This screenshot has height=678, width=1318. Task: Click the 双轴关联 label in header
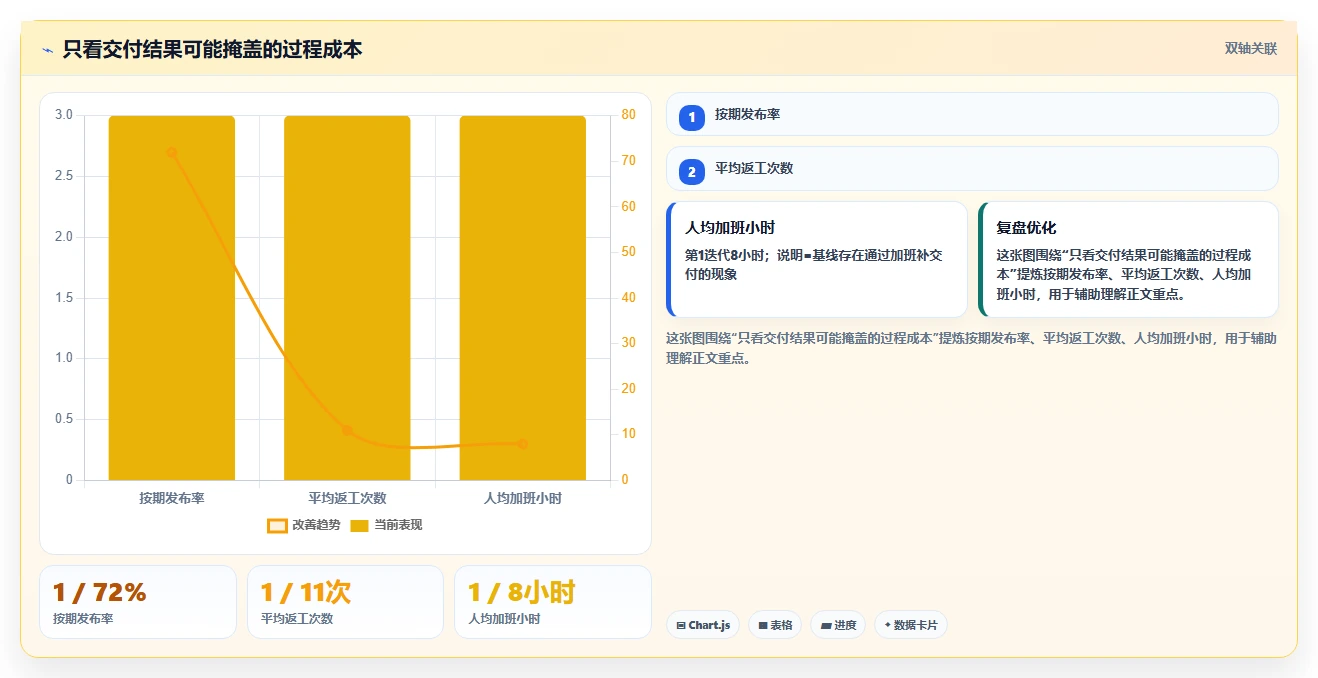1251,48
